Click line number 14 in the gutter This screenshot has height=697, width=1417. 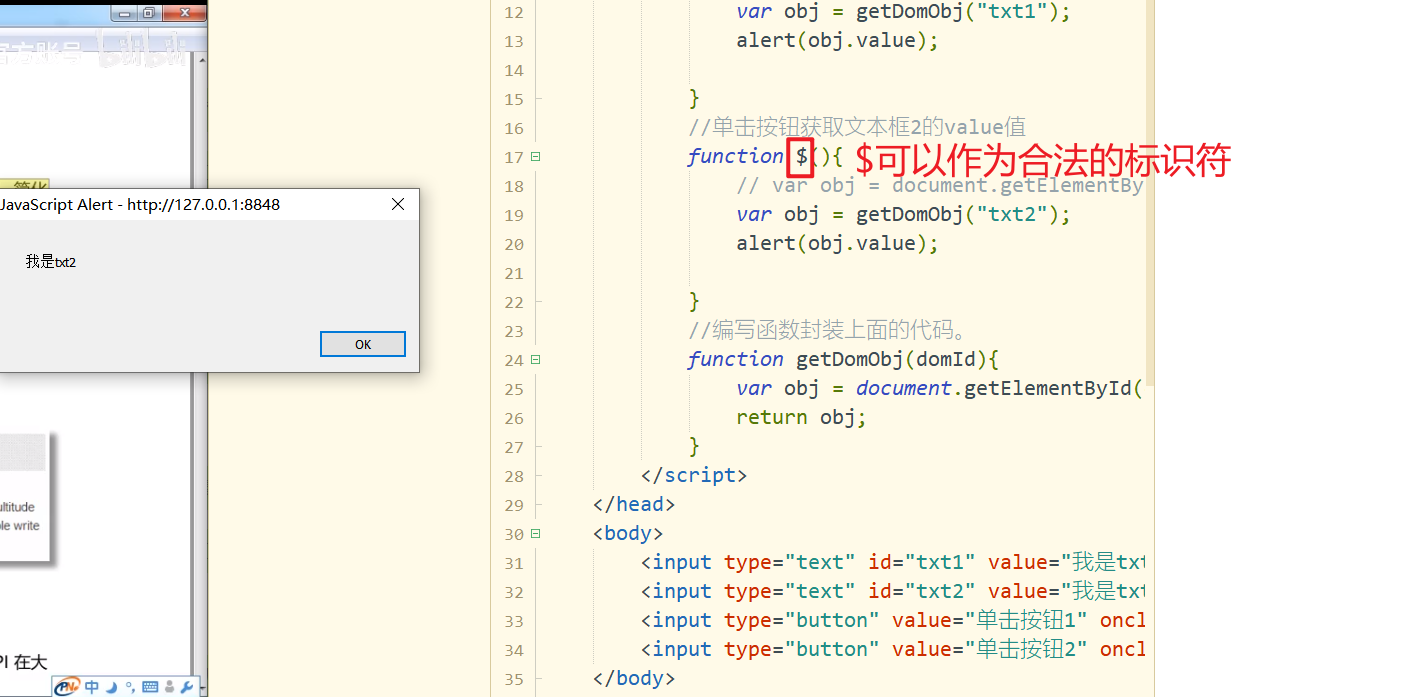point(514,70)
